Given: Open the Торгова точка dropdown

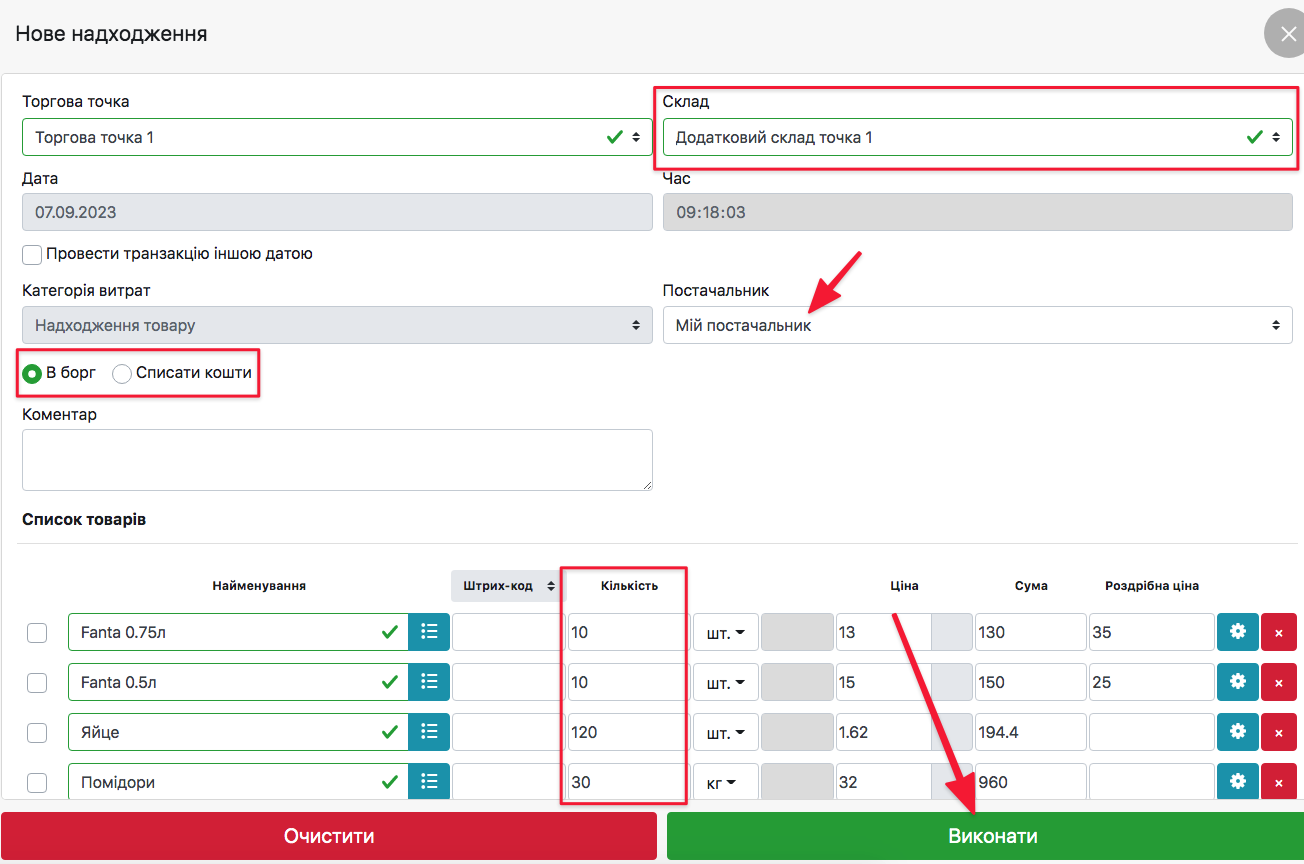Looking at the screenshot, I should point(337,137).
